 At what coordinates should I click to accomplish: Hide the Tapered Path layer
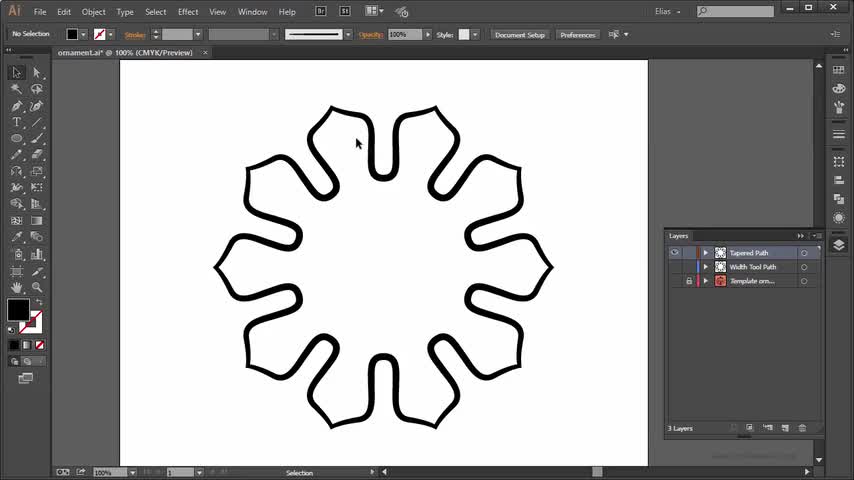[x=674, y=252]
